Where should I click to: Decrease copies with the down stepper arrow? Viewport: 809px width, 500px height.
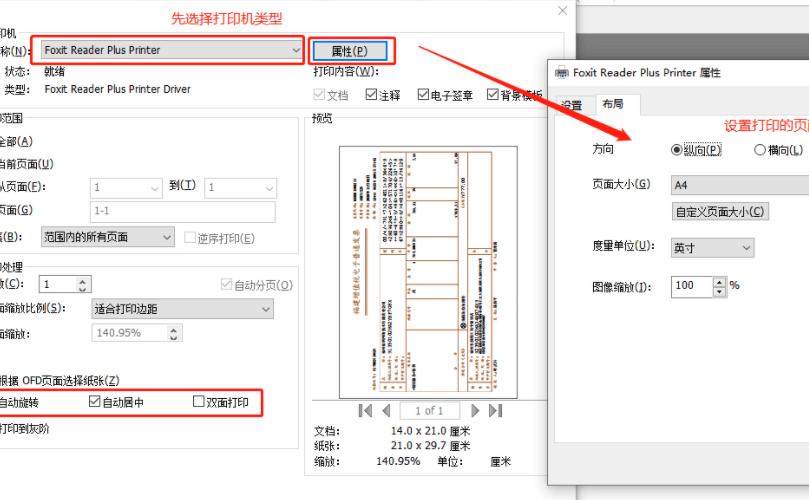click(83, 288)
